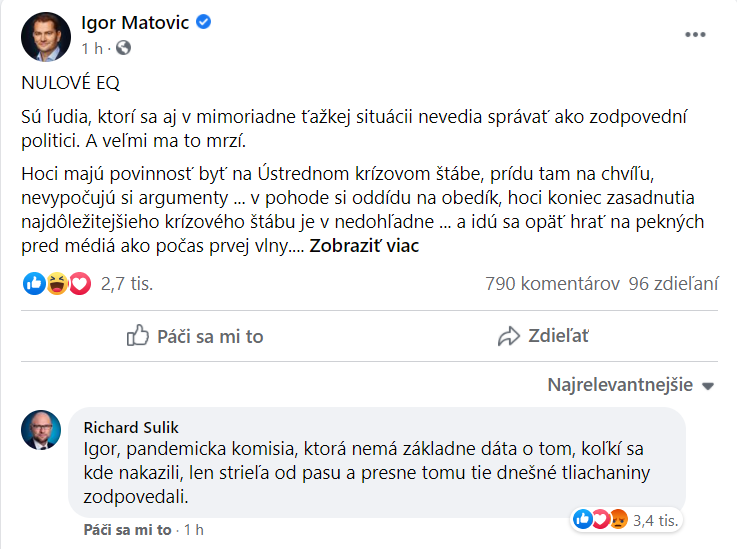The image size is (737, 549).
Task: Open the 96 zdieľaní shares list
Action: pyautogui.click(x=673, y=284)
